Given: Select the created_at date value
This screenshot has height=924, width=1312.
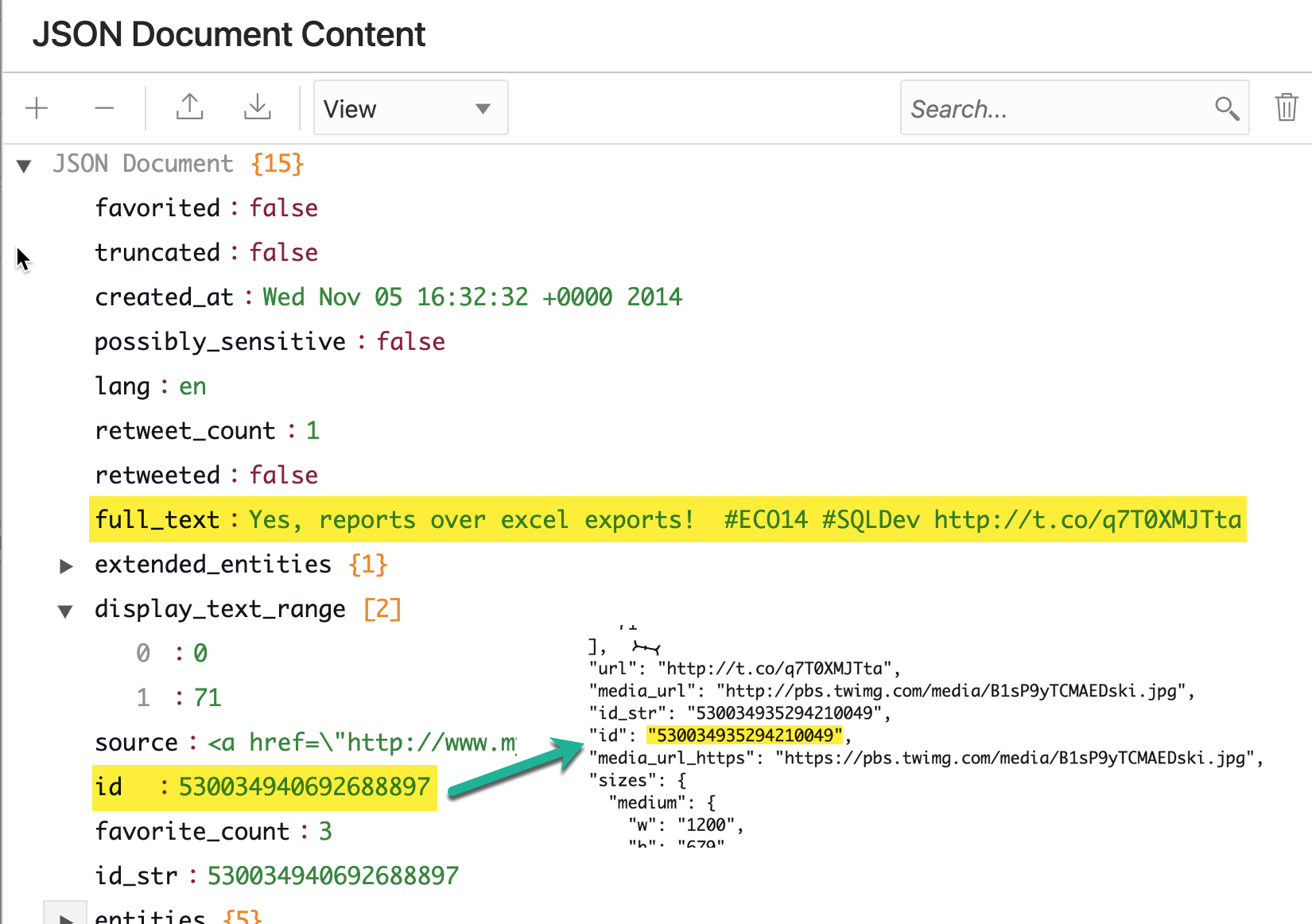Looking at the screenshot, I should tap(472, 297).
